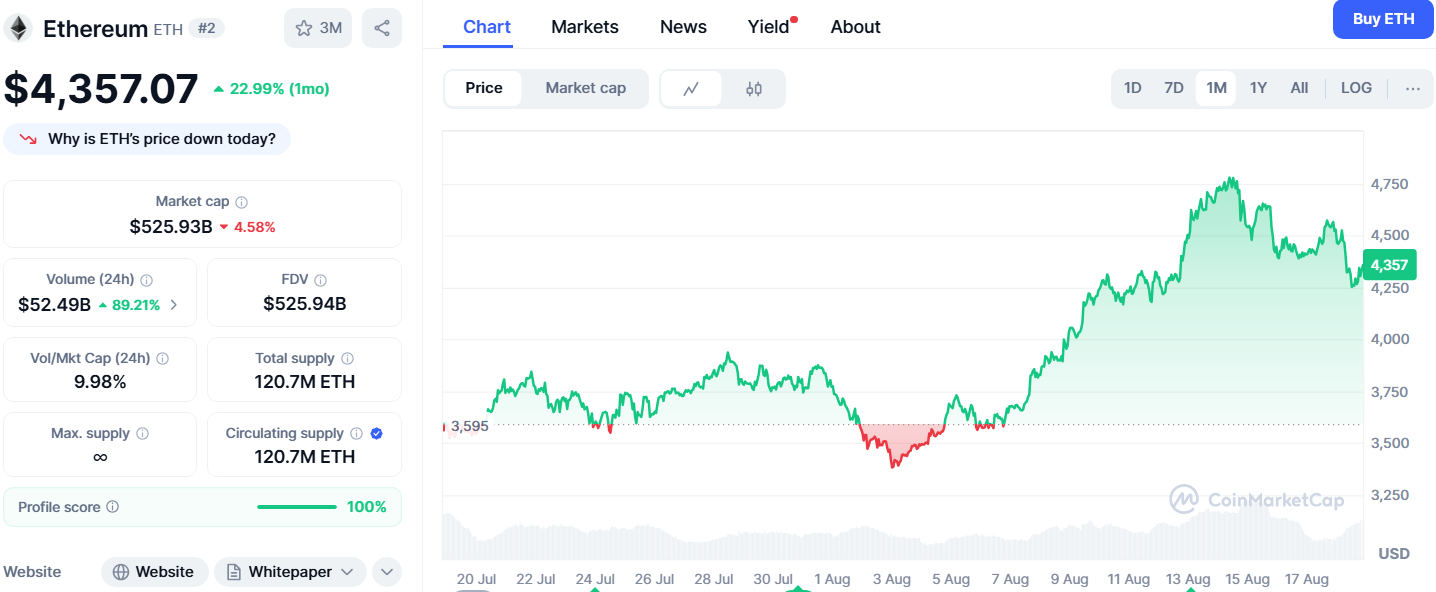This screenshot has height=592, width=1436.
Task: Click the Profile score info icon
Action: tap(113, 507)
